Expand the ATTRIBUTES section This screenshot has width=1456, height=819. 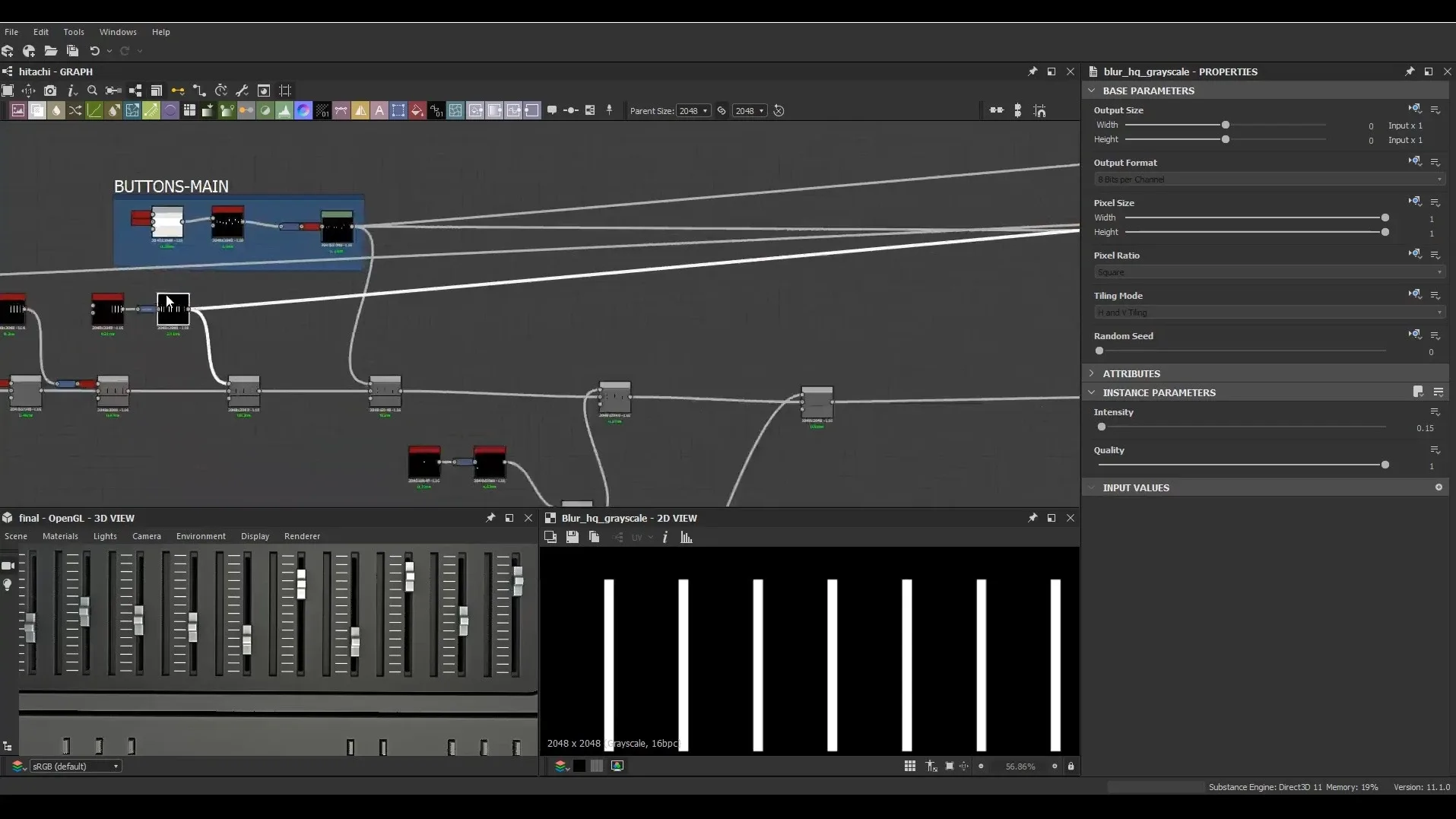click(x=1092, y=373)
